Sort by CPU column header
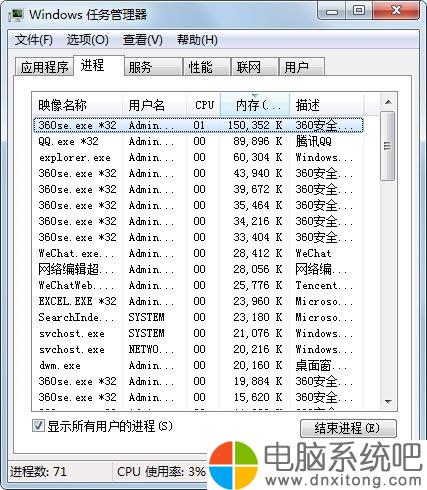 tap(203, 105)
